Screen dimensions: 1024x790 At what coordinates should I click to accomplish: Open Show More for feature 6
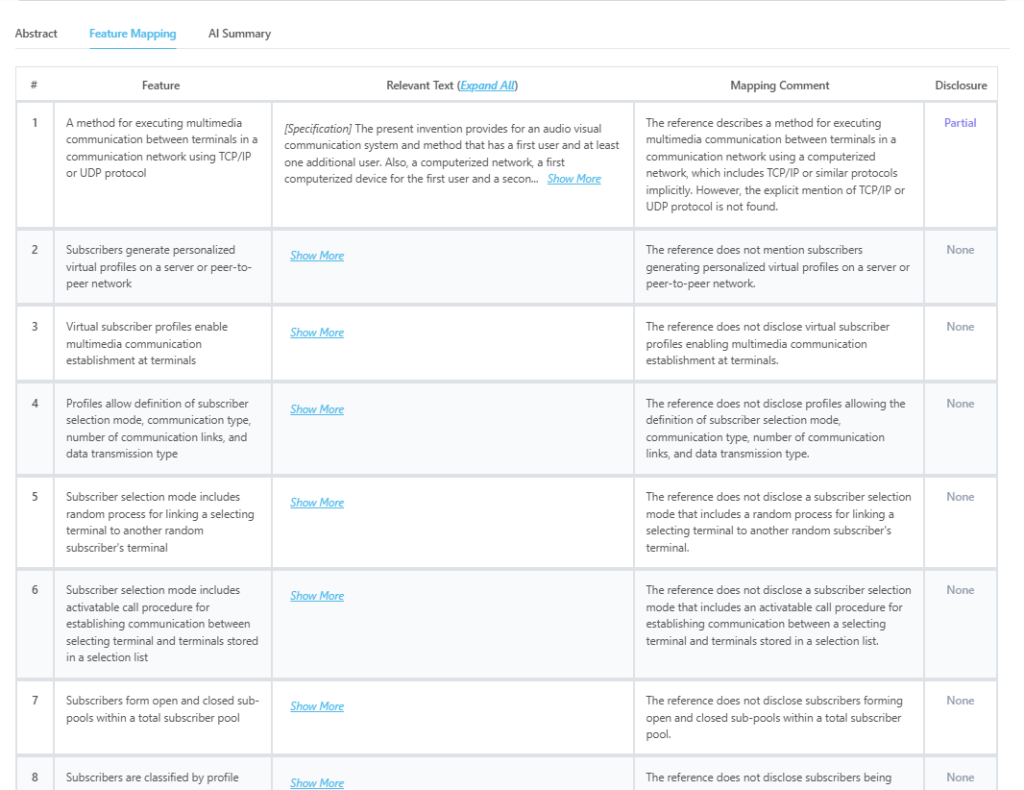(317, 596)
